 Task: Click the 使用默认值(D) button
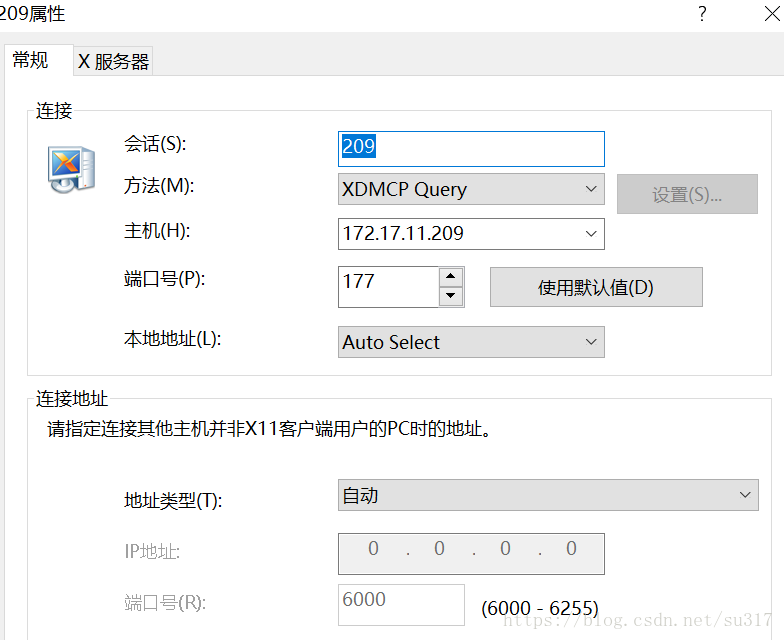tap(596, 287)
